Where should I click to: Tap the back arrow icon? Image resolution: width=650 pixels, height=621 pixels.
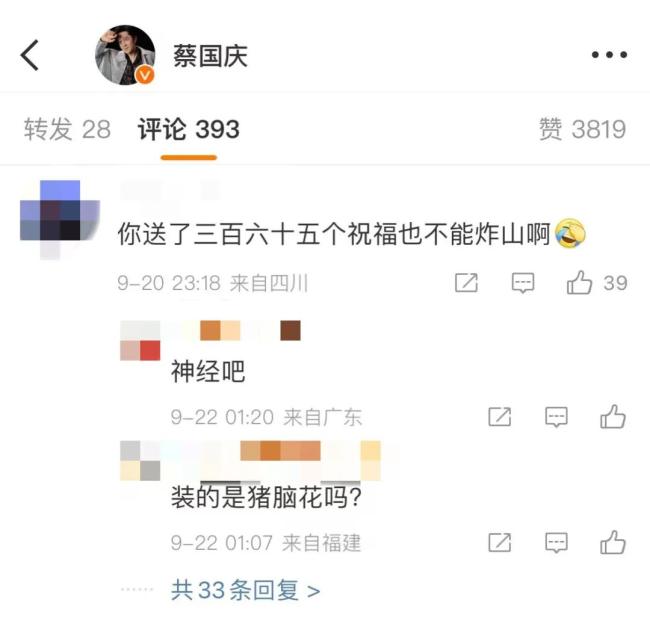(x=29, y=55)
